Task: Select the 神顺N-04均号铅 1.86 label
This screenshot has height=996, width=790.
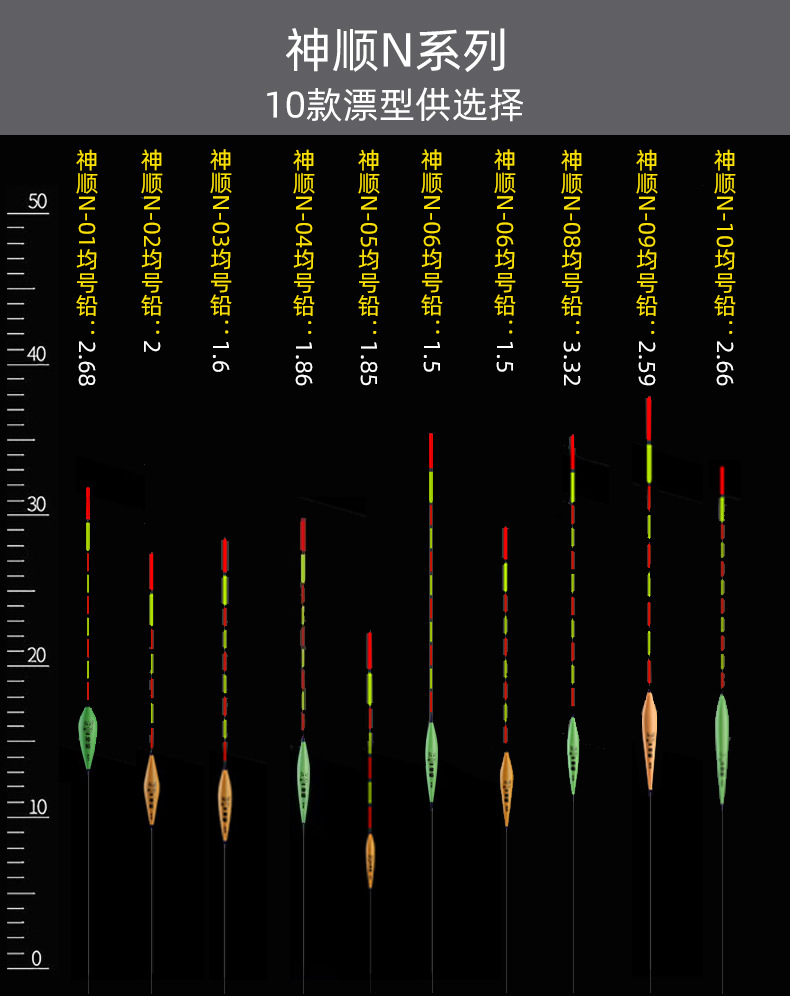Action: [304, 267]
